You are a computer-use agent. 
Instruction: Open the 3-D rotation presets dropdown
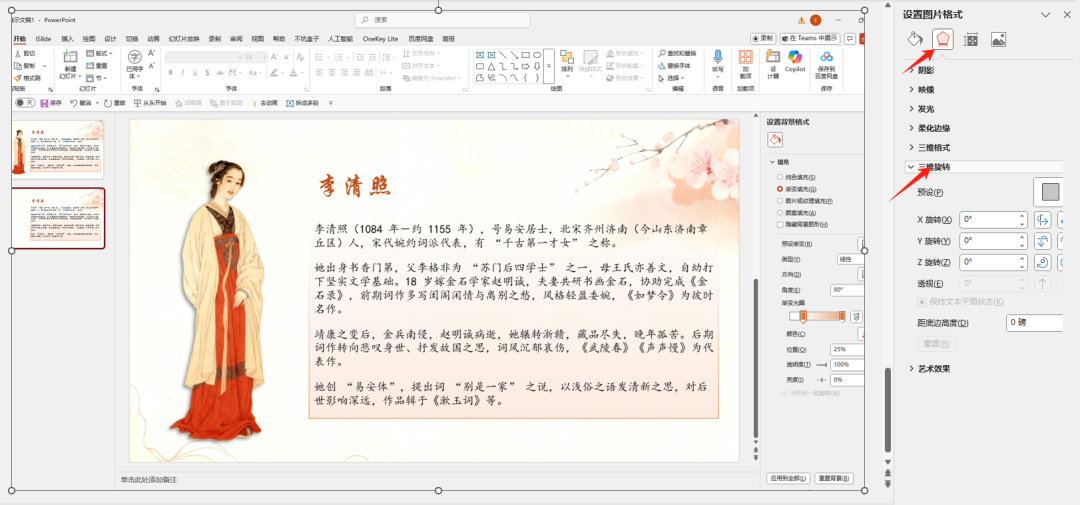click(1049, 192)
